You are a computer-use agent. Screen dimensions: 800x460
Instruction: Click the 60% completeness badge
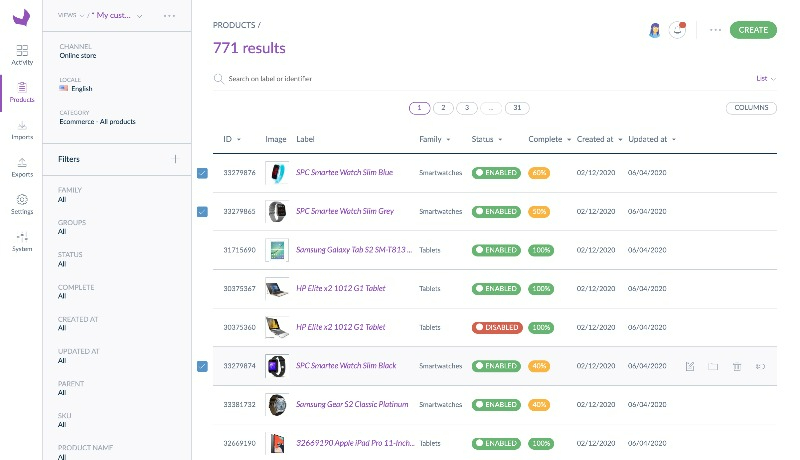539,173
